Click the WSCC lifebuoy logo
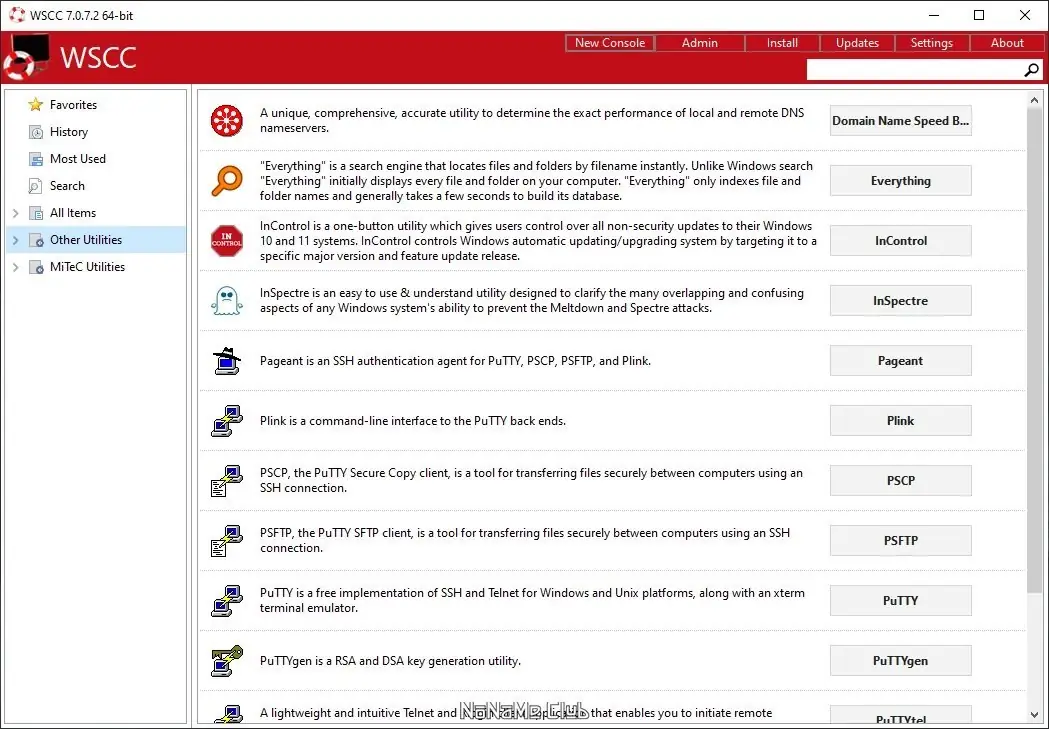 click(x=25, y=57)
